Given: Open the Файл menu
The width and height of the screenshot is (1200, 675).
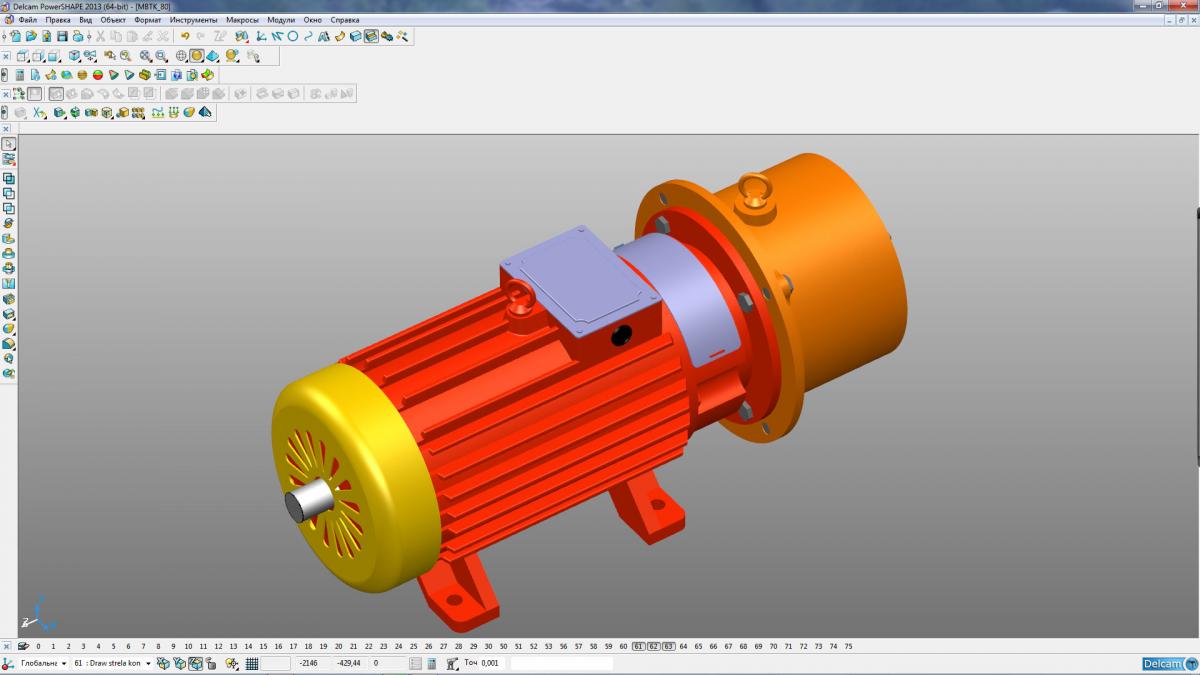Looking at the screenshot, I should pyautogui.click(x=28, y=20).
